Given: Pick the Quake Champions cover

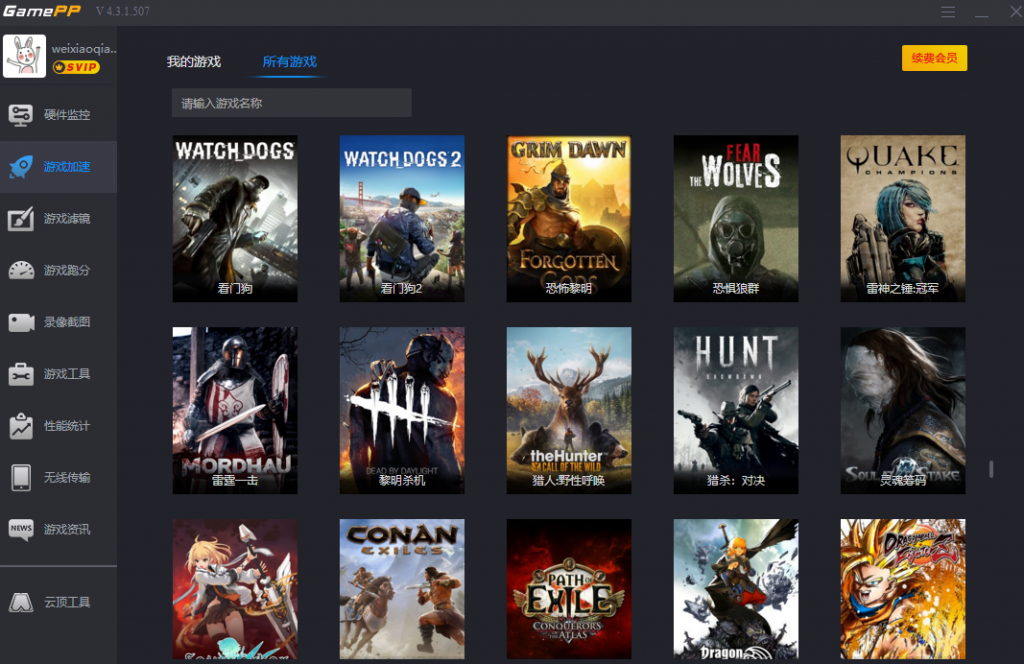Looking at the screenshot, I should (x=903, y=218).
